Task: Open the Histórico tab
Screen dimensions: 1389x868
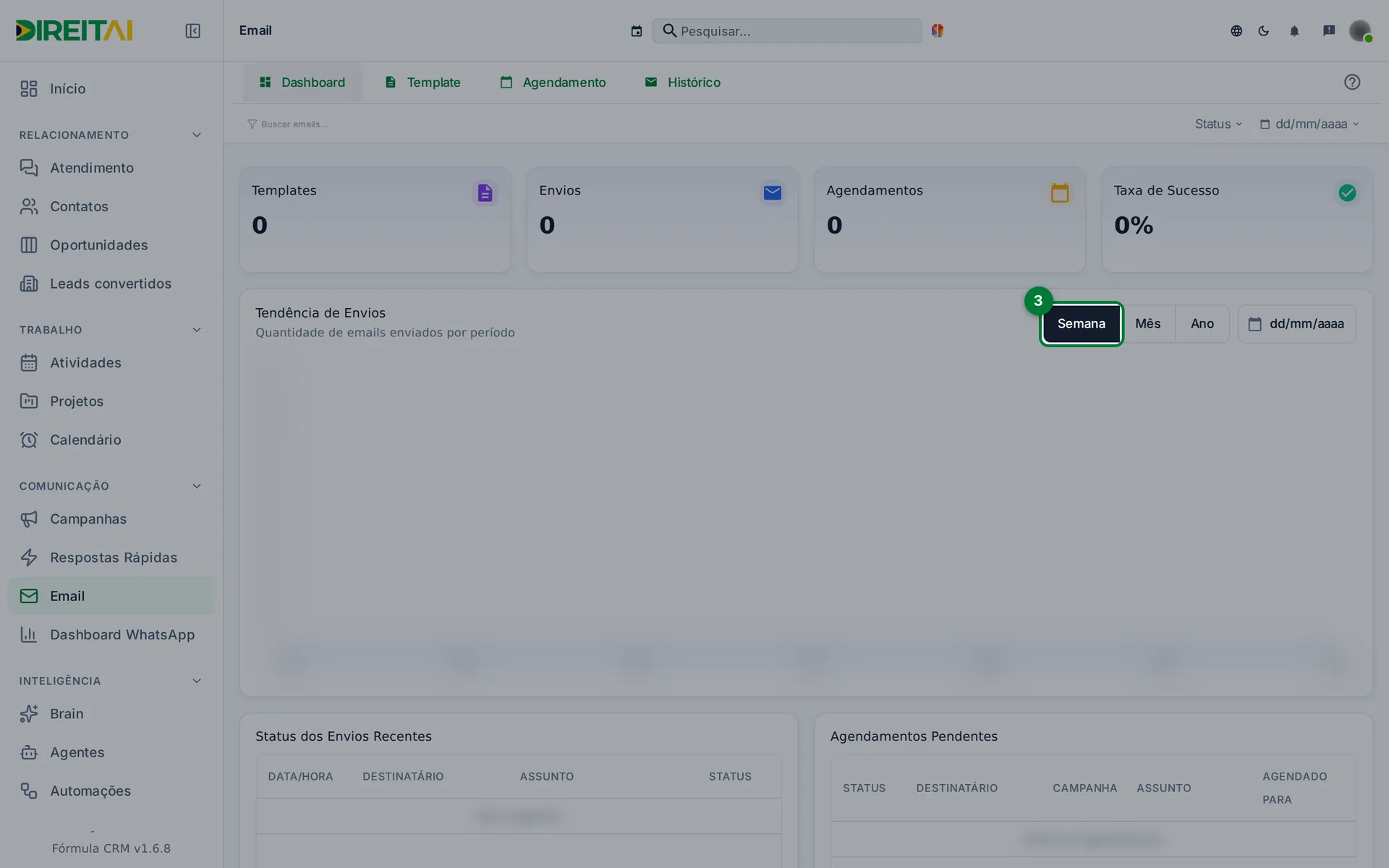Action: (682, 82)
